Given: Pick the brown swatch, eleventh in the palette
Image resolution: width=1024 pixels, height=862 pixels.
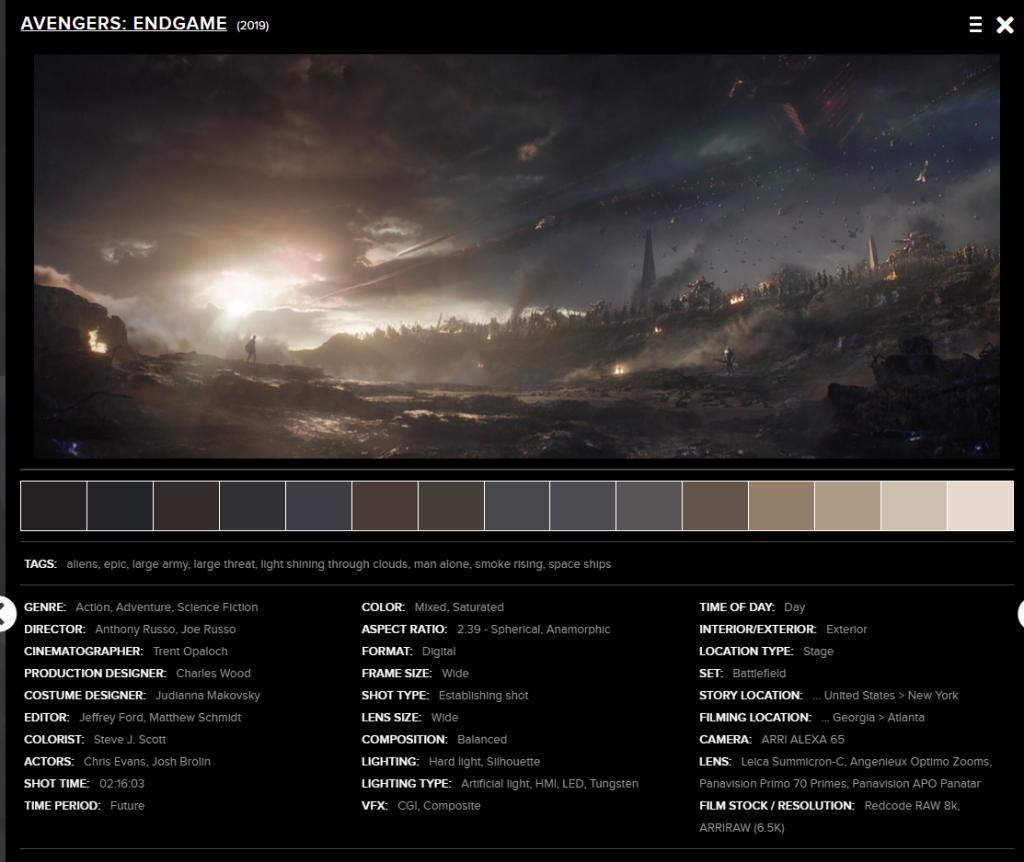Looking at the screenshot, I should click(x=715, y=505).
